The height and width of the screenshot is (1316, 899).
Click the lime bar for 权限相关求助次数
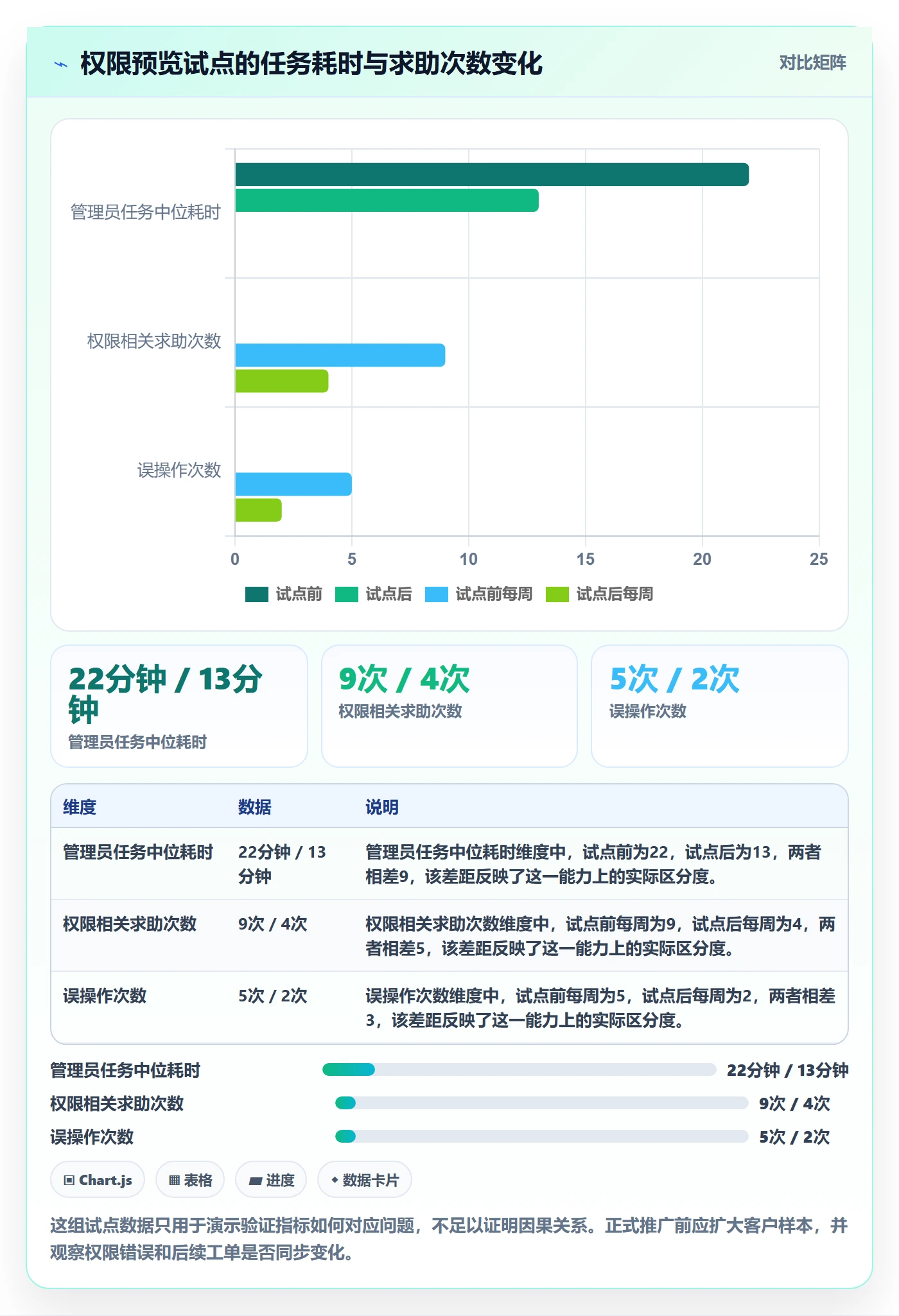coord(282,381)
